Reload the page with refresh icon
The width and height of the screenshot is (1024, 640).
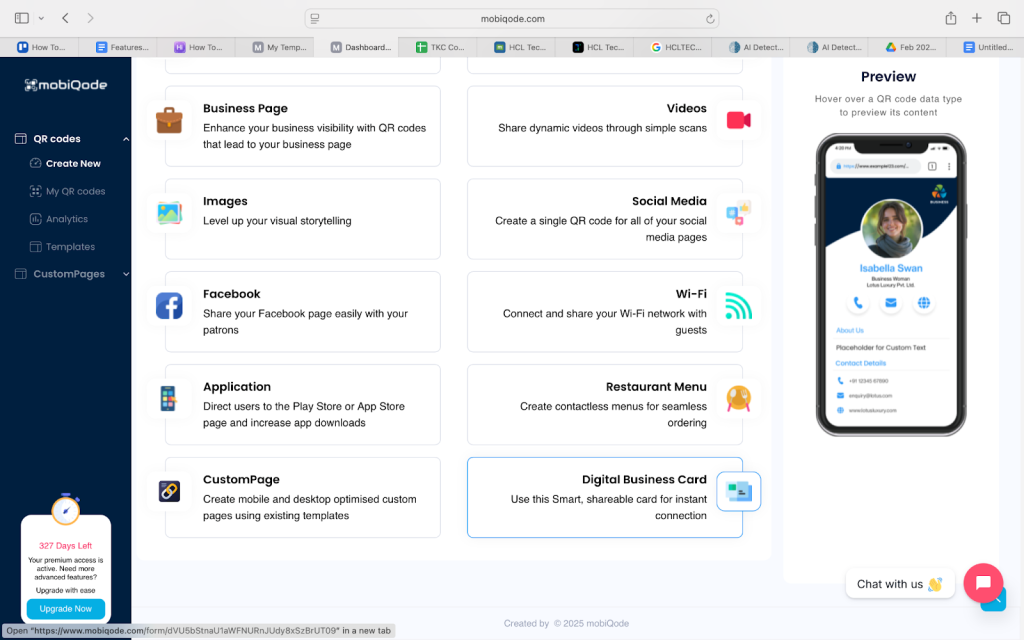(710, 18)
